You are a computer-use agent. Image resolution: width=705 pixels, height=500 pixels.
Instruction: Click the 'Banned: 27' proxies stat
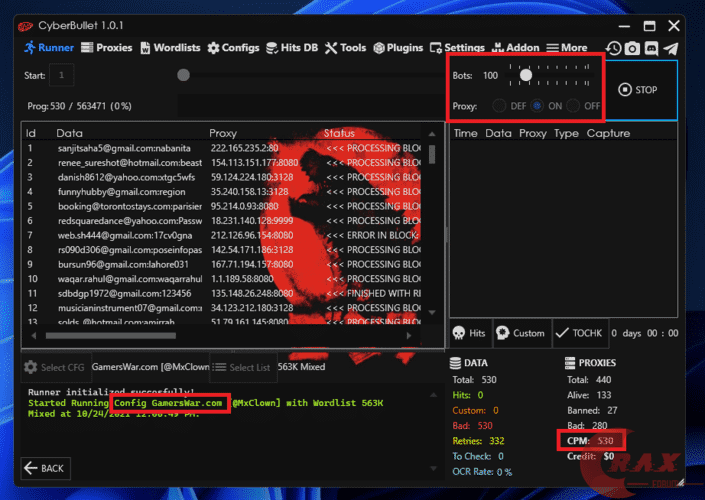[592, 410]
